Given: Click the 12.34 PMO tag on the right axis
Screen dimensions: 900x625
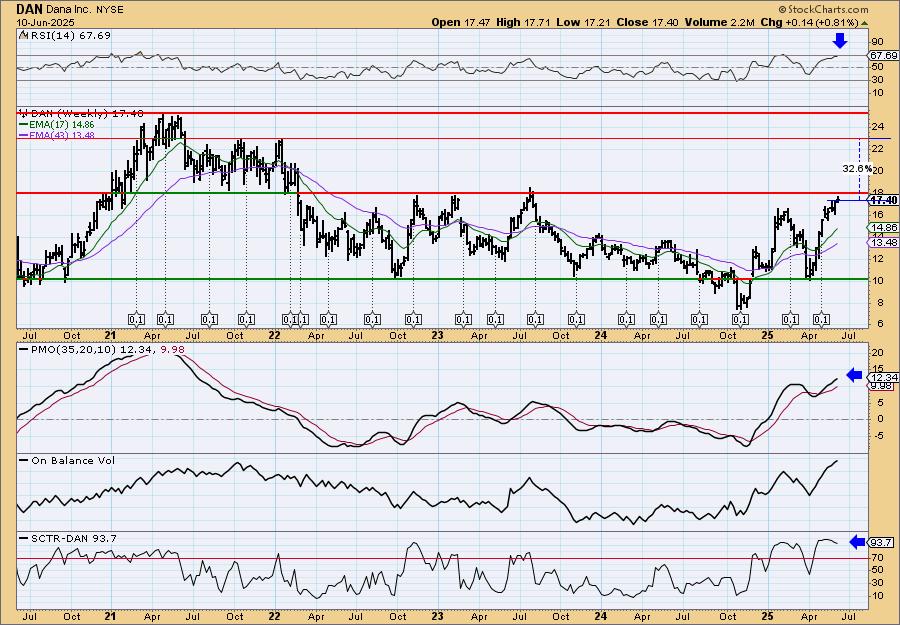Looking at the screenshot, I should click(x=884, y=377).
